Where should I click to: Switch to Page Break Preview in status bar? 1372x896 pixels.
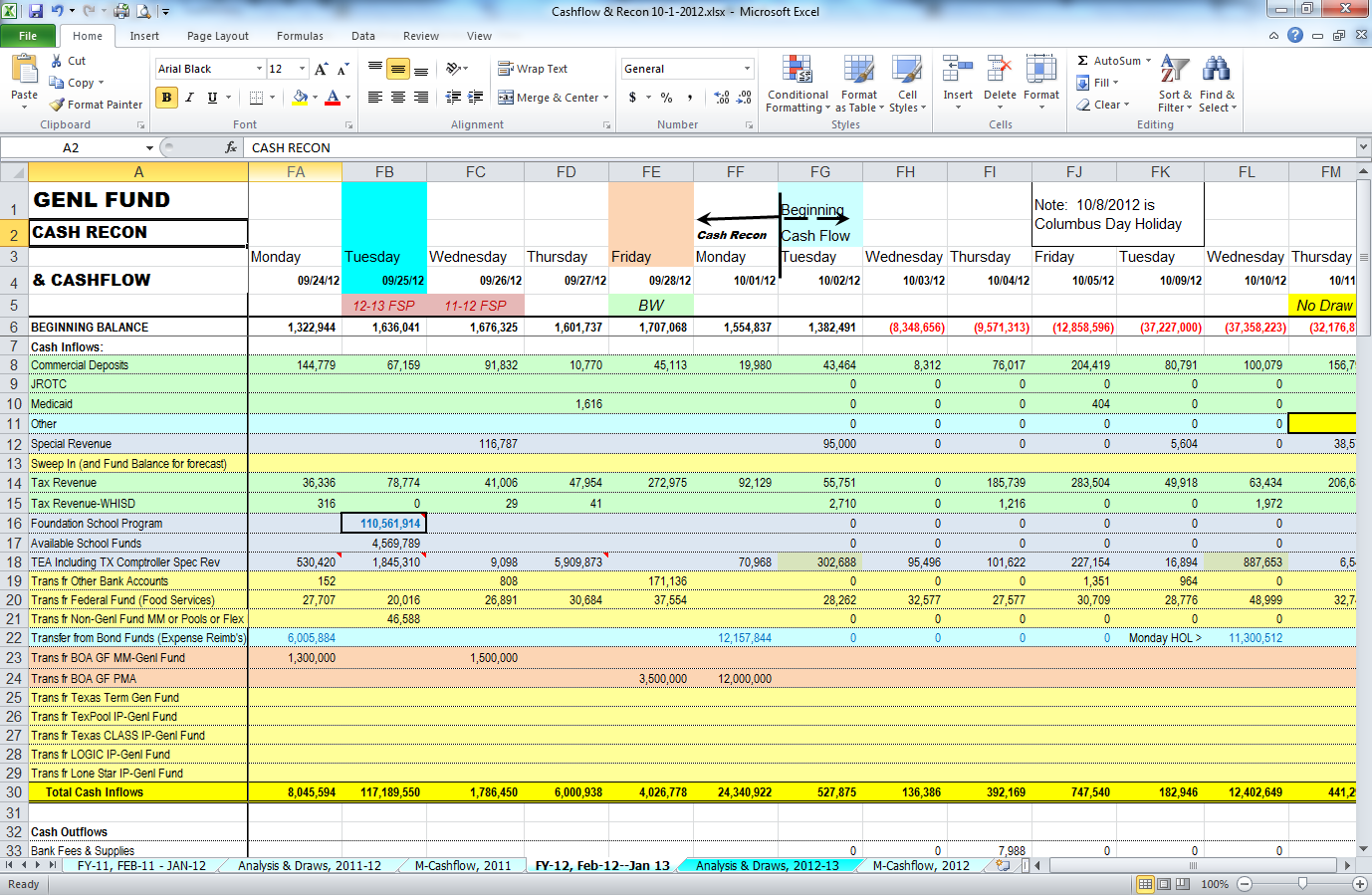(1181, 884)
